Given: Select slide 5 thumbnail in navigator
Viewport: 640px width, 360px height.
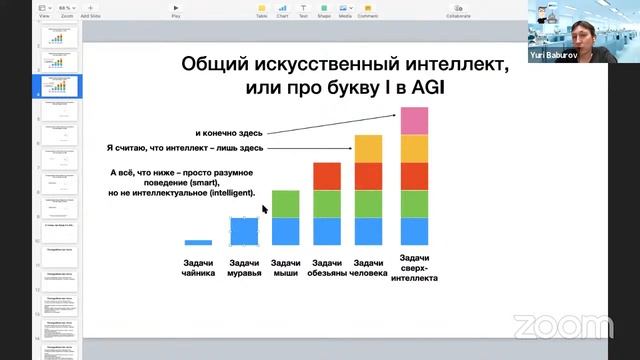Looking at the screenshot, I should [x=60, y=111].
